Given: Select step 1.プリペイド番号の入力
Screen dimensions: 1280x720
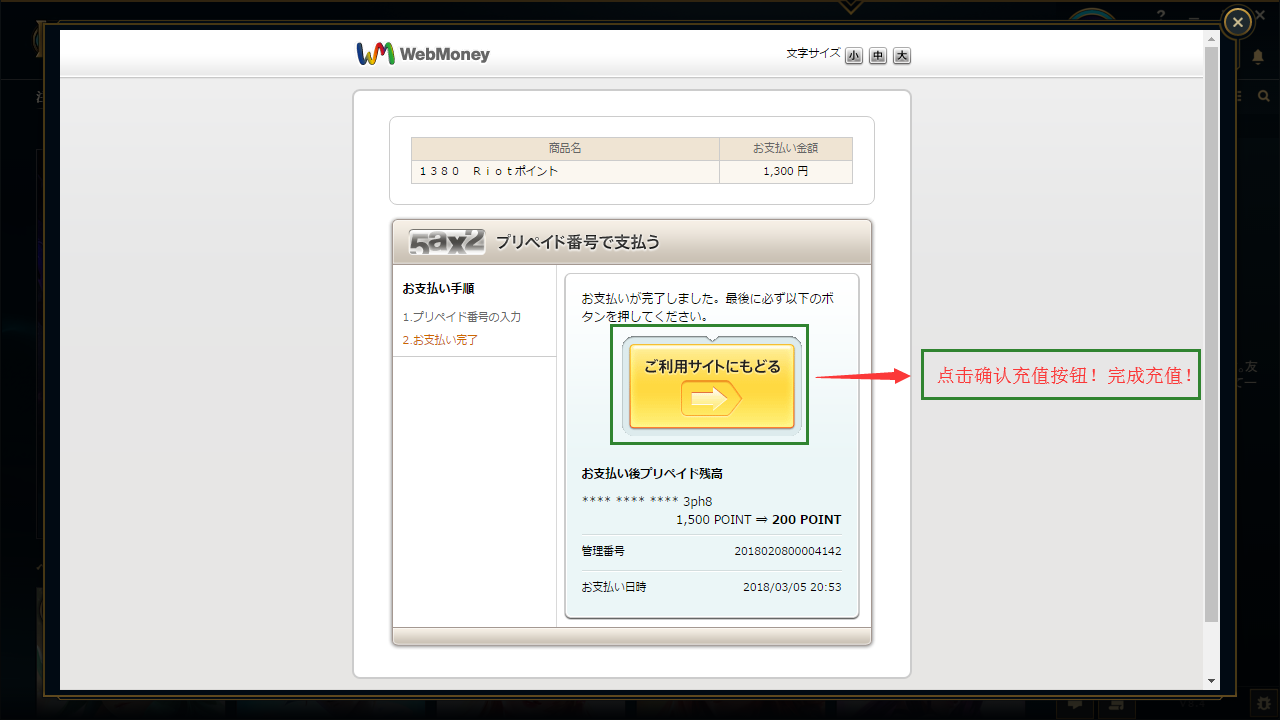Looking at the screenshot, I should click(462, 317).
